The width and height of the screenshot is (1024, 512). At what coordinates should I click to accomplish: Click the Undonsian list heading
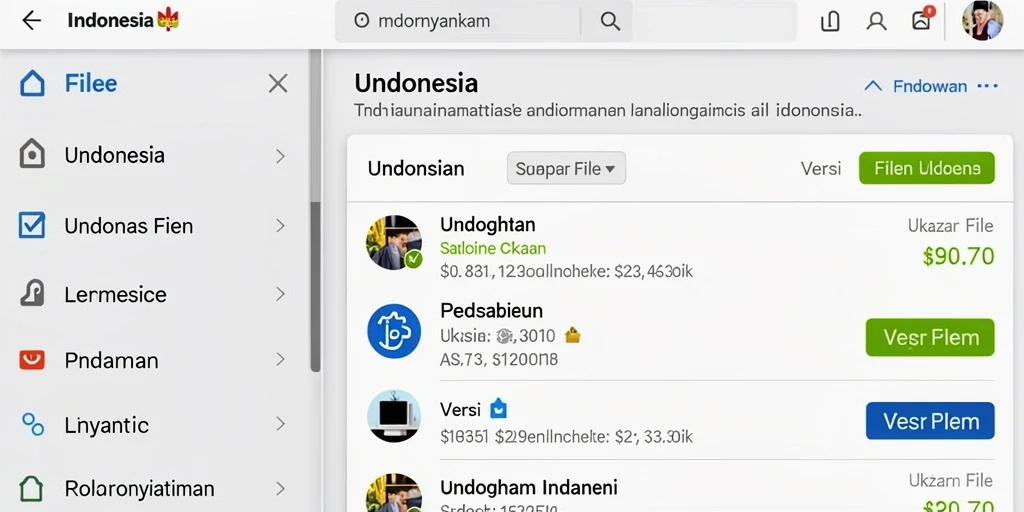point(416,169)
